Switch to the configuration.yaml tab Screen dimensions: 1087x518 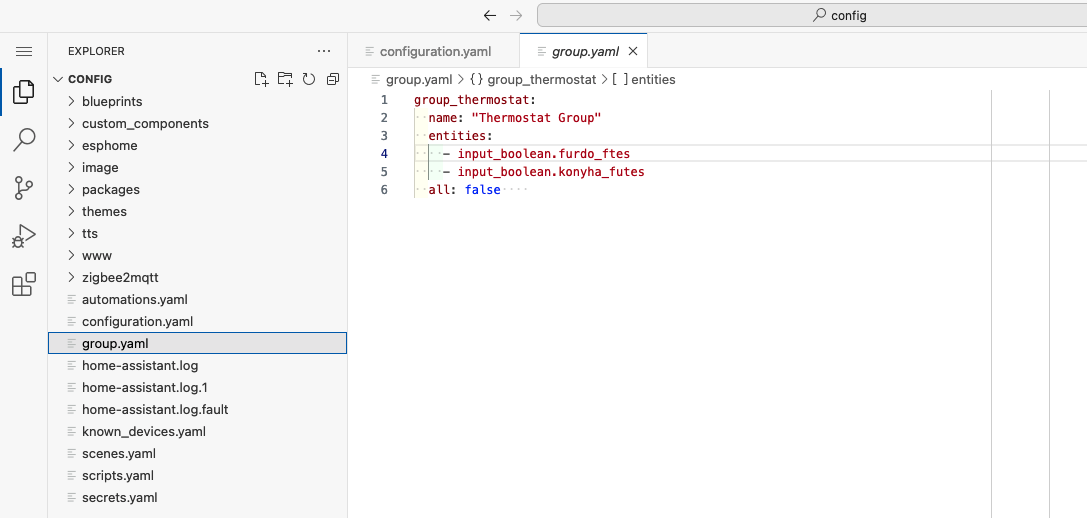point(433,51)
